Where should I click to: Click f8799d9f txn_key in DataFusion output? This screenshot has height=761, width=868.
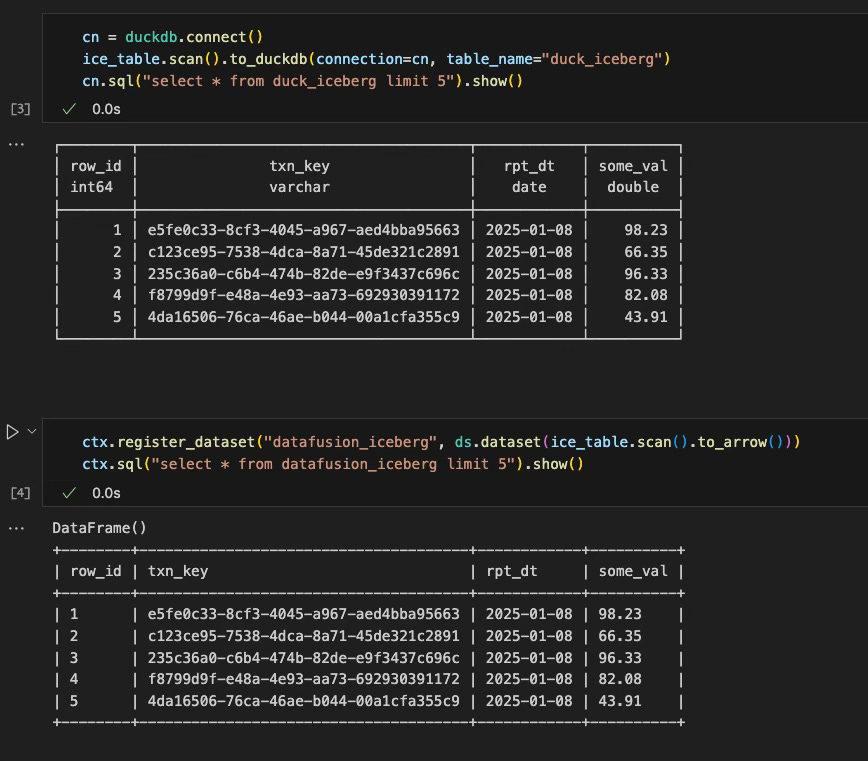pos(303,679)
